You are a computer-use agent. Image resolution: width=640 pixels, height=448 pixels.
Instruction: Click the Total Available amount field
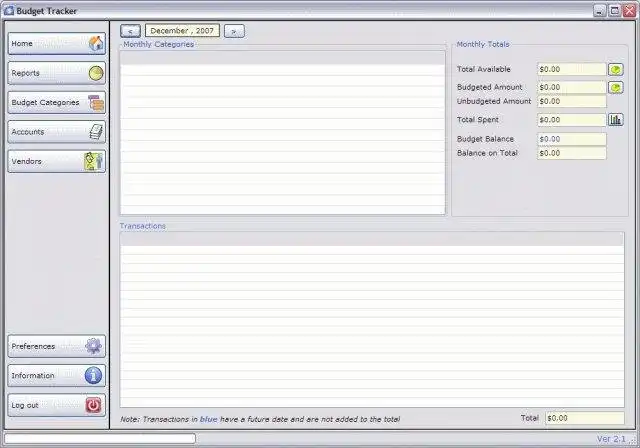coord(571,69)
